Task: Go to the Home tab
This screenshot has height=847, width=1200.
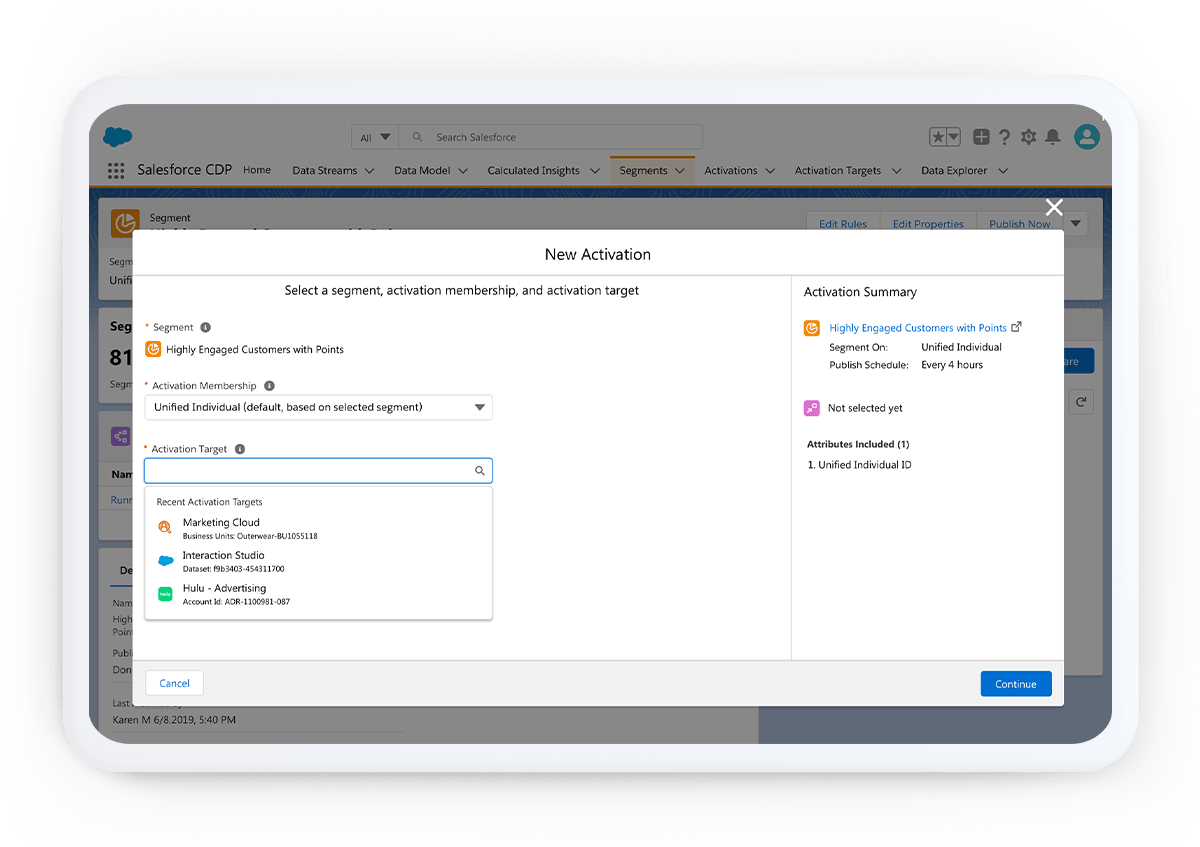Action: (x=257, y=170)
